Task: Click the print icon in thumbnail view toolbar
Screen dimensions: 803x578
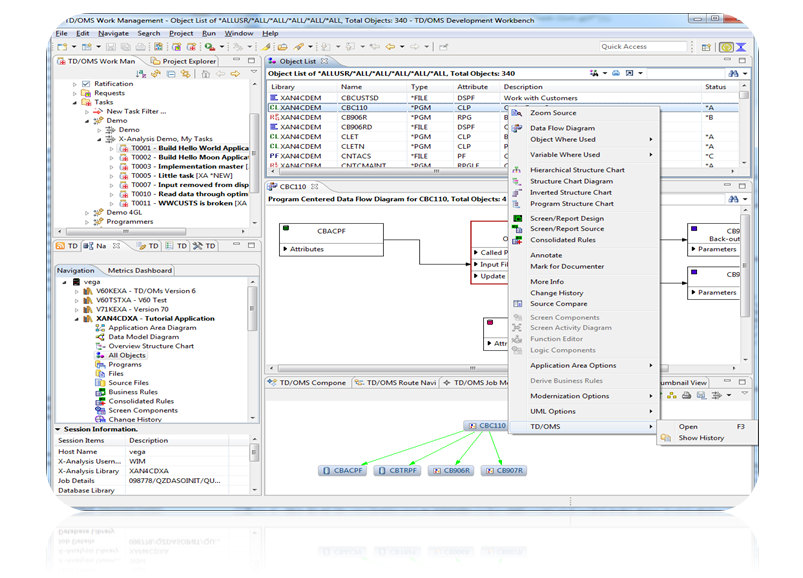Action: tap(687, 395)
